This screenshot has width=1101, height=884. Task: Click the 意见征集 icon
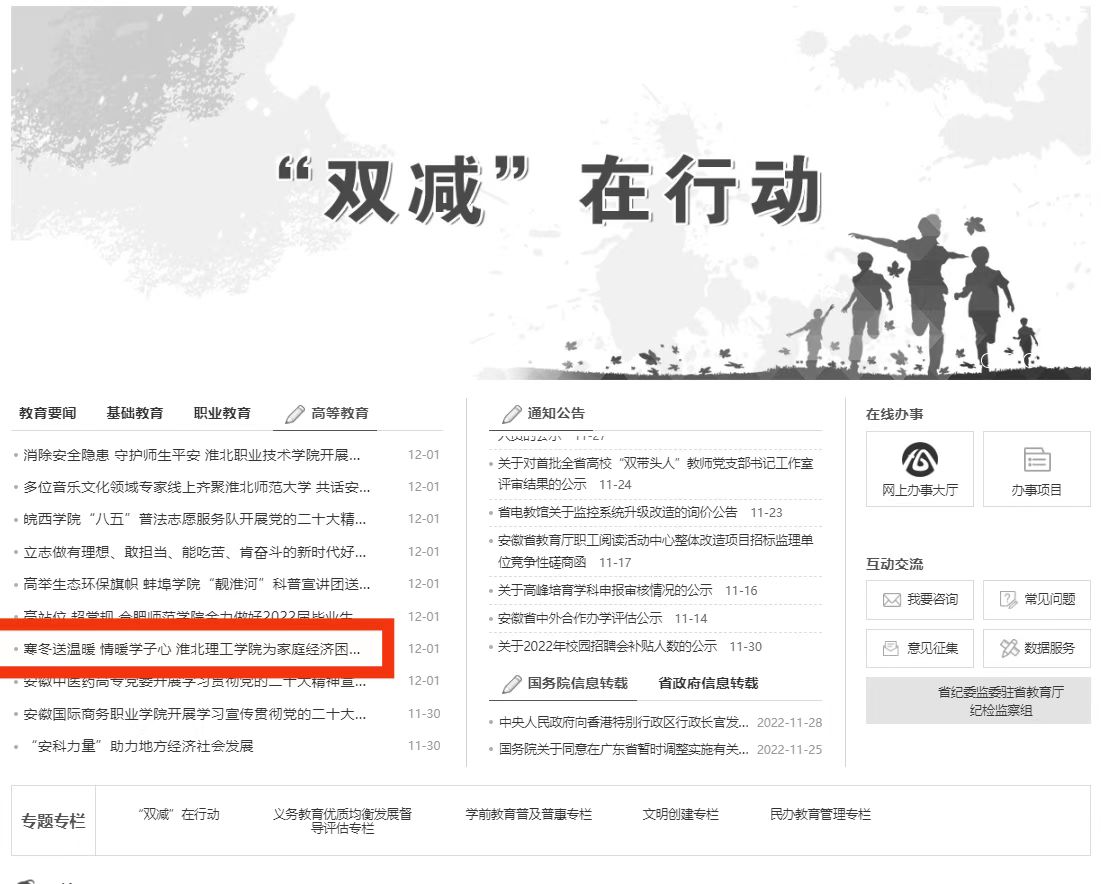891,649
